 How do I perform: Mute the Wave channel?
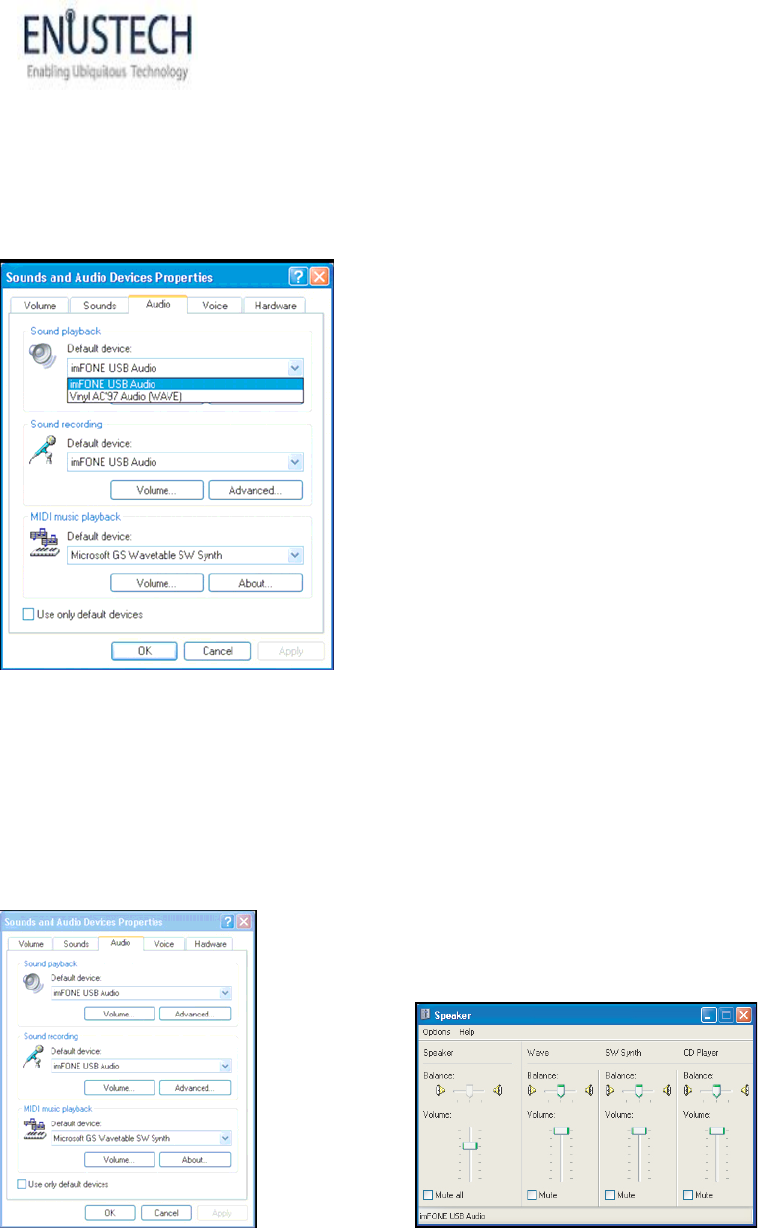point(532,1195)
